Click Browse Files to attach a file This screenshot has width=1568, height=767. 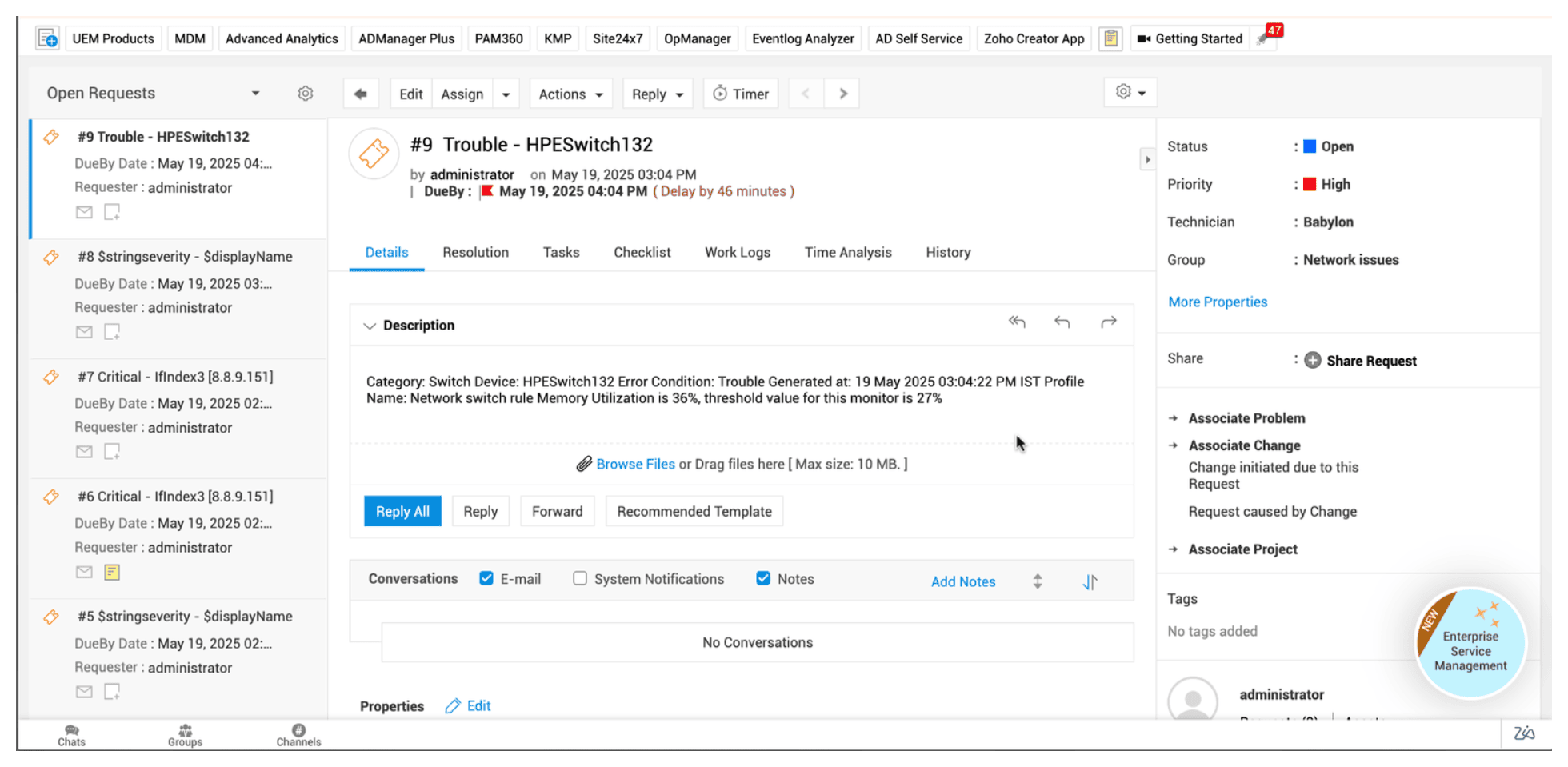tap(635, 464)
